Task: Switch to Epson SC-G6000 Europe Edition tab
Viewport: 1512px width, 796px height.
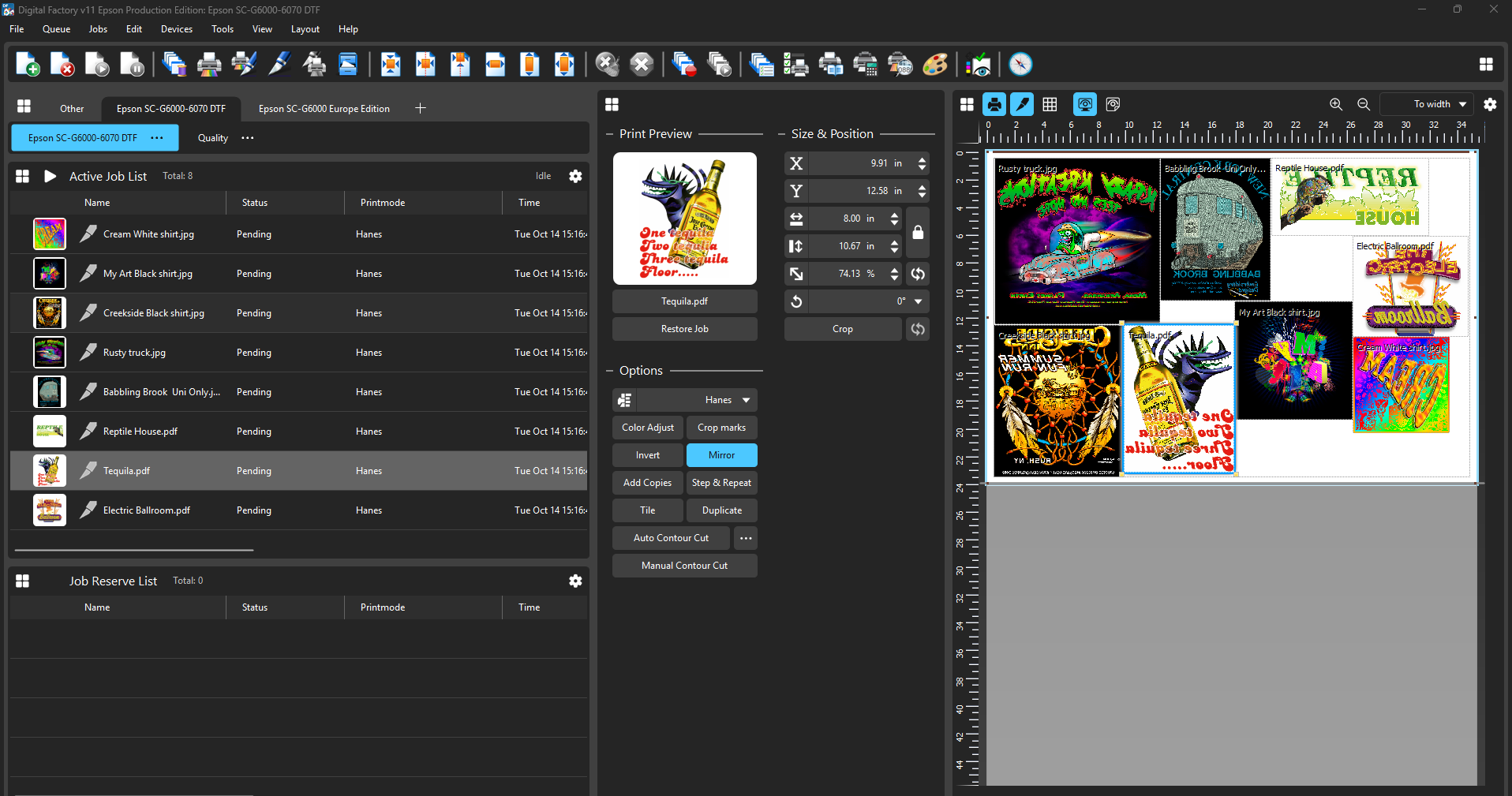Action: coord(324,109)
